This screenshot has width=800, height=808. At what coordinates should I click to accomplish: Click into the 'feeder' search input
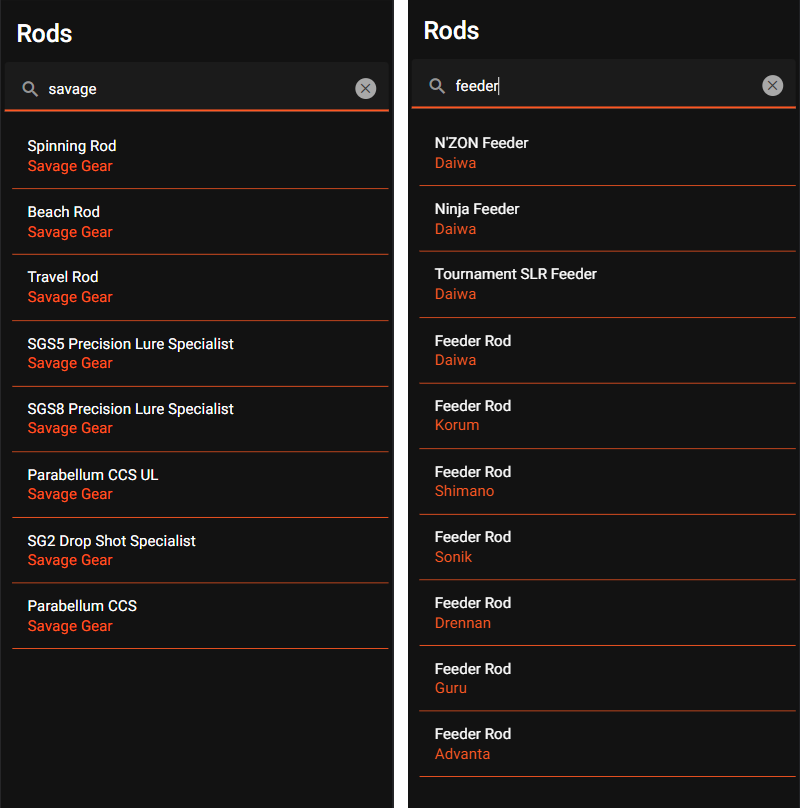click(x=603, y=86)
